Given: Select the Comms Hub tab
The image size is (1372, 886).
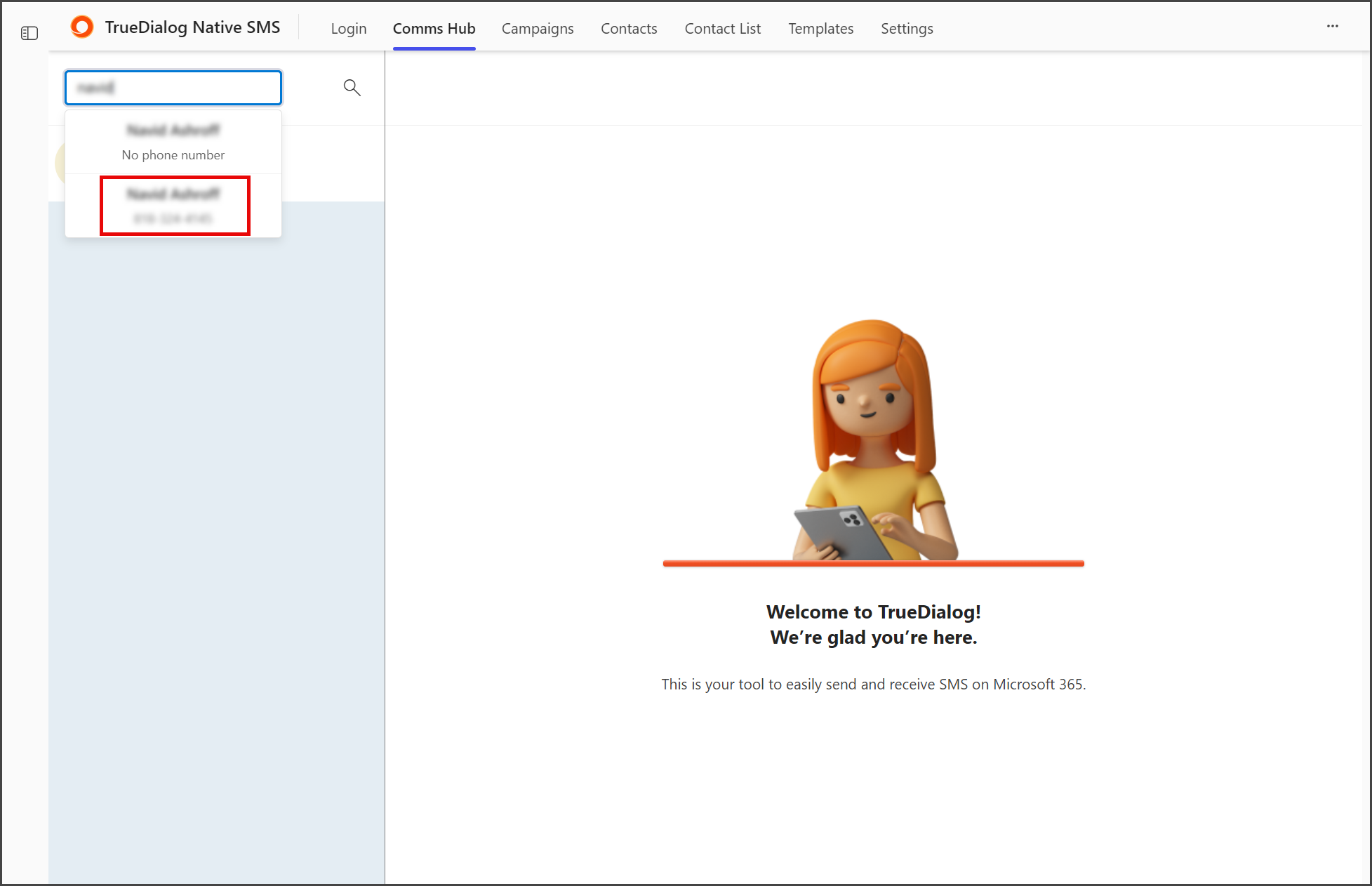Looking at the screenshot, I should [x=434, y=29].
